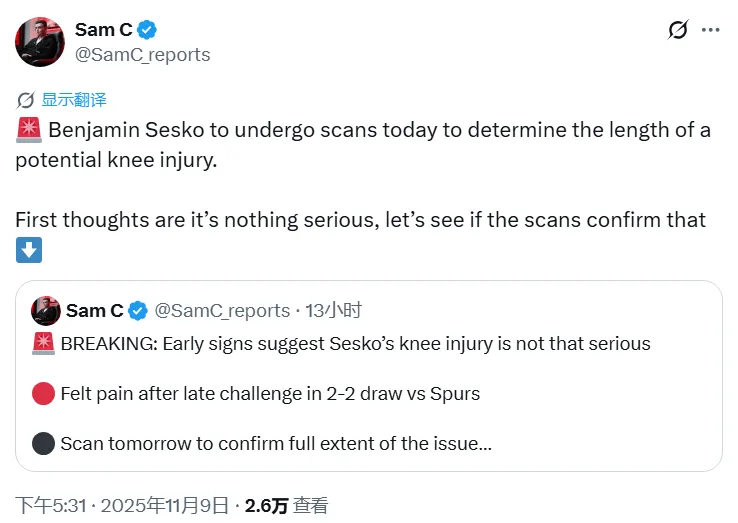Open the top @SamC_reports handle
Image resolution: width=738 pixels, height=523 pixels.
point(143,55)
